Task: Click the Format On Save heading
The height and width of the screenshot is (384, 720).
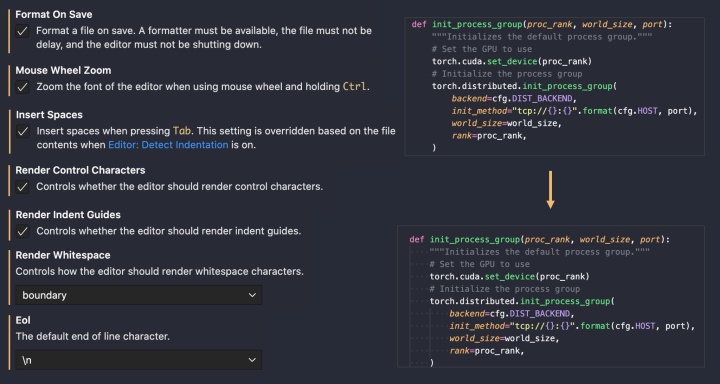Action: pyautogui.click(x=54, y=15)
